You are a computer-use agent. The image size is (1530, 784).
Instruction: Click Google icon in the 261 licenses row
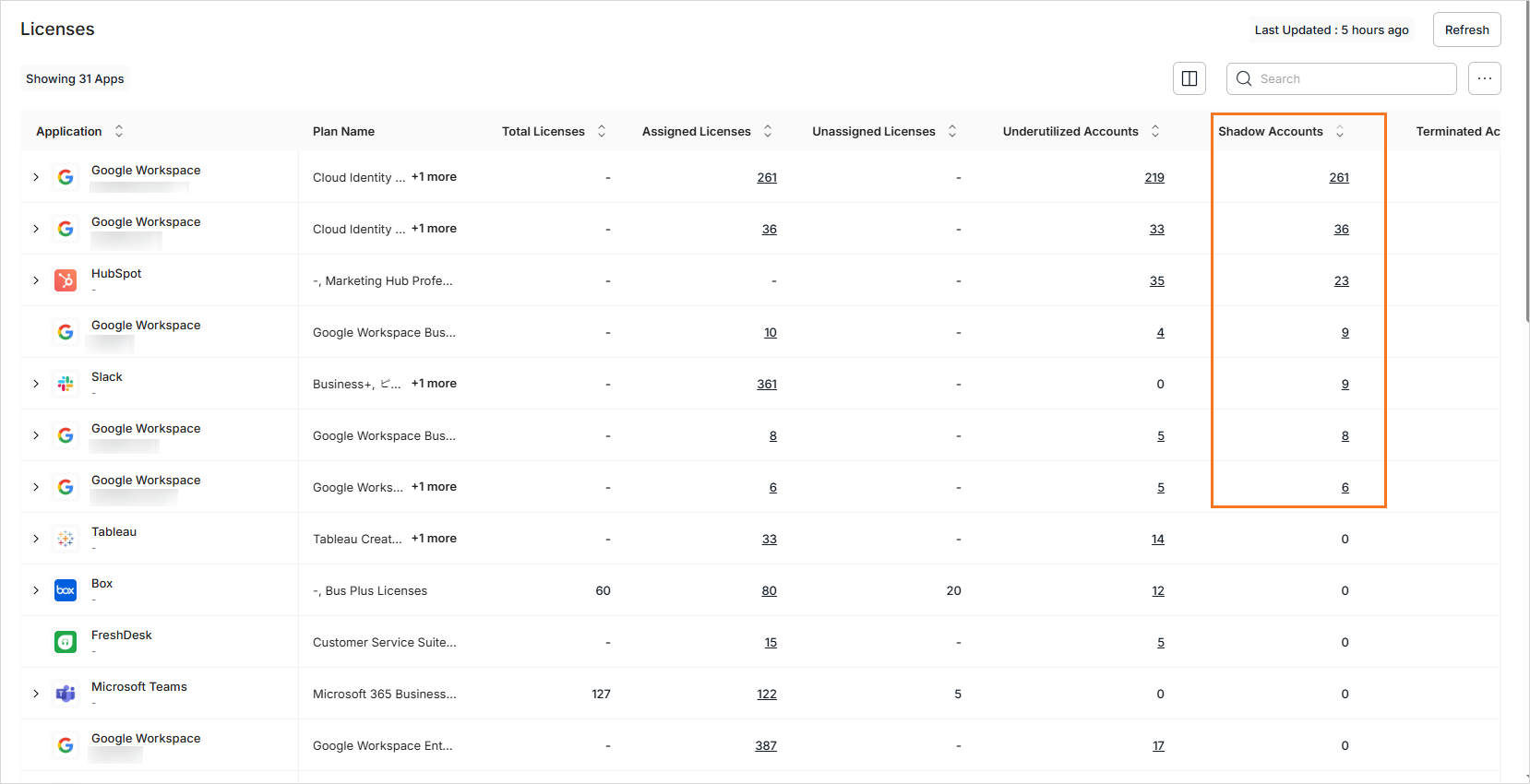pyautogui.click(x=66, y=177)
